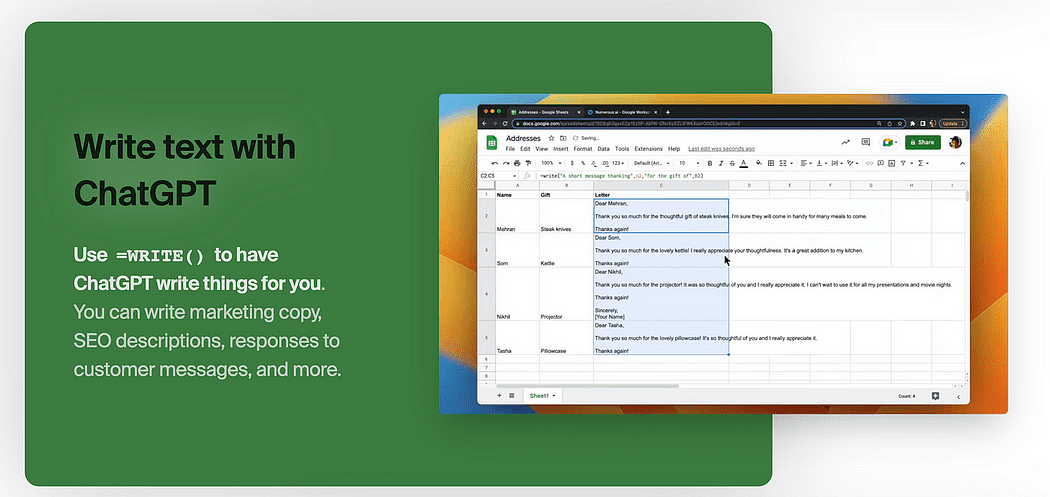Open the all sheets list icon
1050x497 pixels.
tap(512, 396)
